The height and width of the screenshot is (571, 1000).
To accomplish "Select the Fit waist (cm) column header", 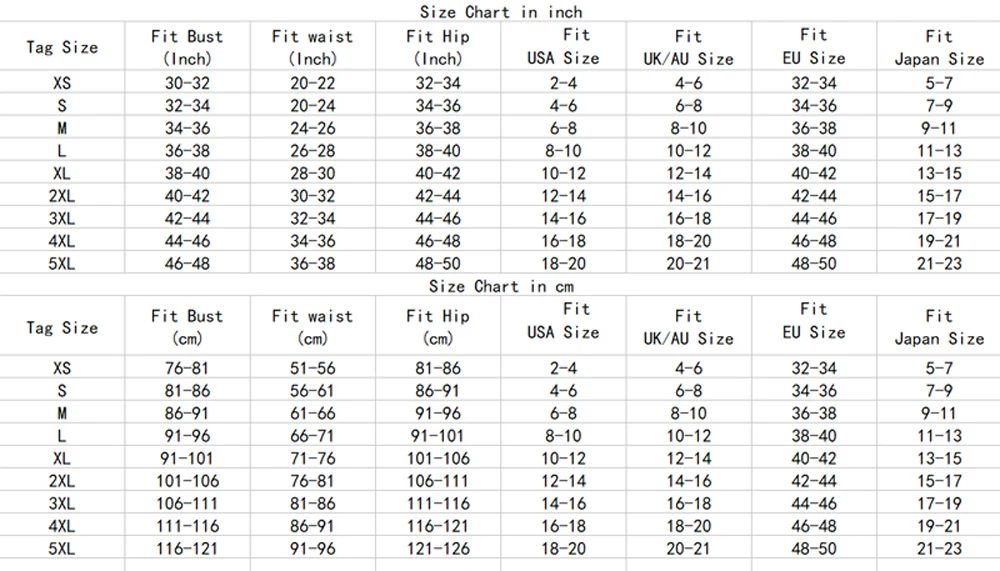I will (312, 327).
